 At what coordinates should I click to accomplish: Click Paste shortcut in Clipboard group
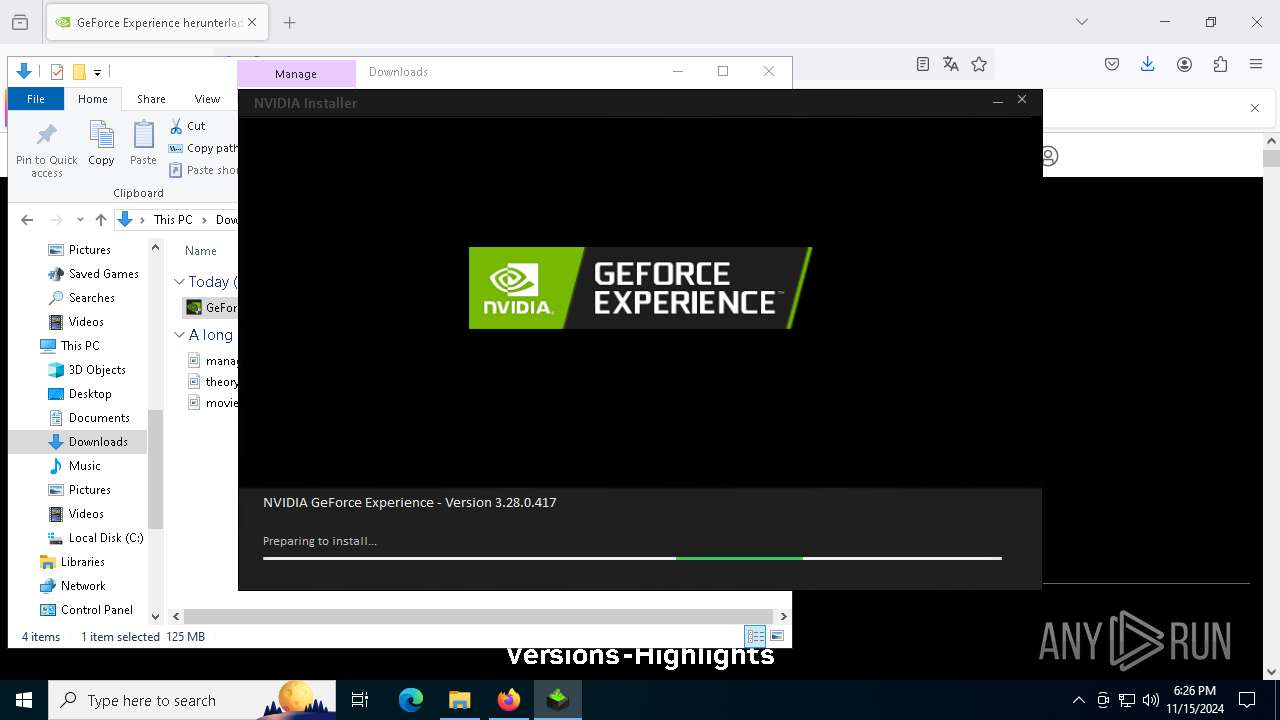[203, 170]
